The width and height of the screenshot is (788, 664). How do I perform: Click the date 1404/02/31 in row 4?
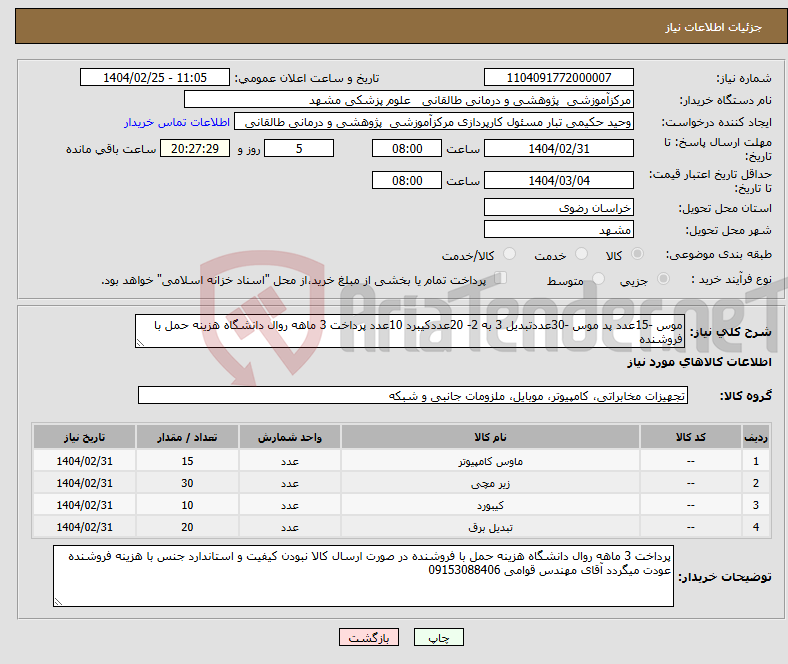84,527
